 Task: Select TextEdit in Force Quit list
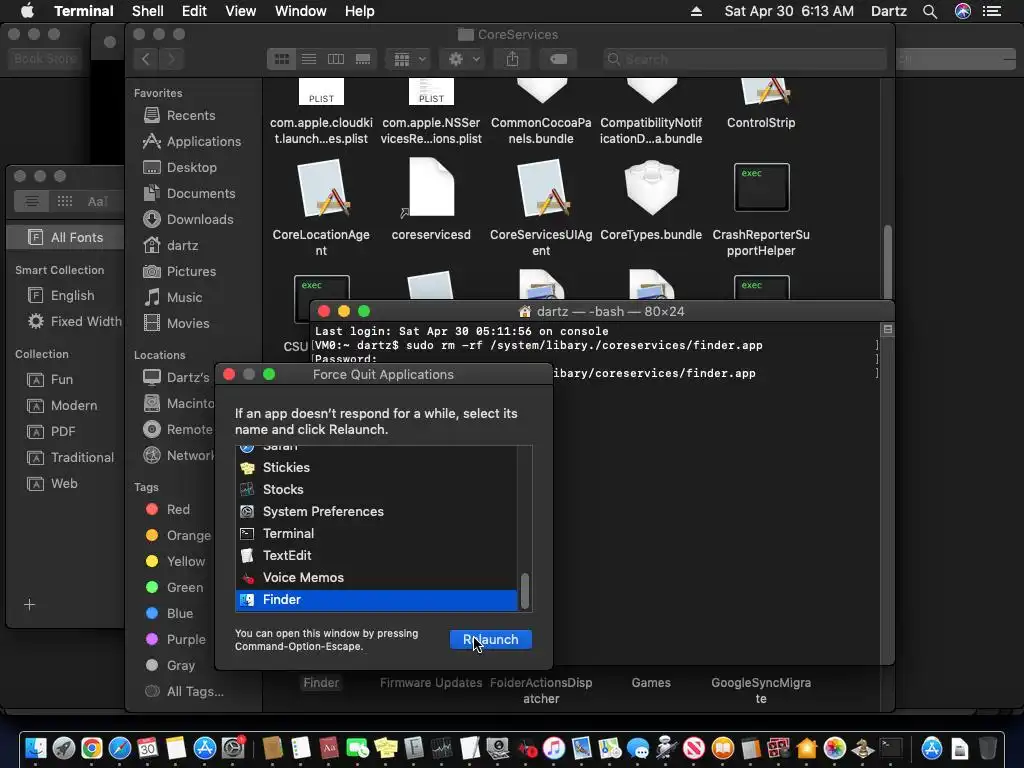[x=376, y=555]
